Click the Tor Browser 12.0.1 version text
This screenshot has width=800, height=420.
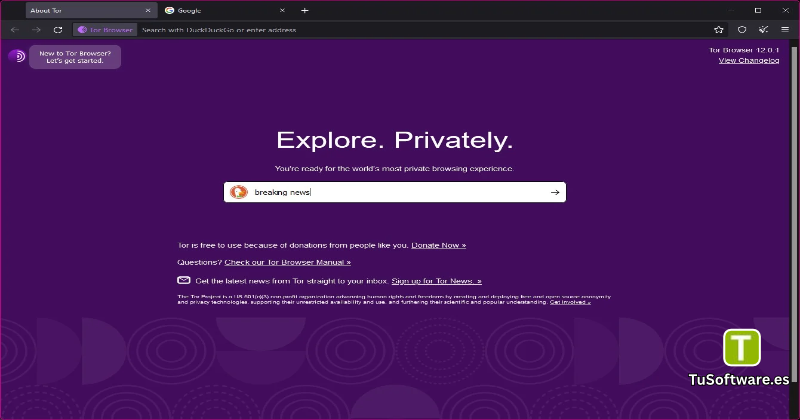coord(744,50)
